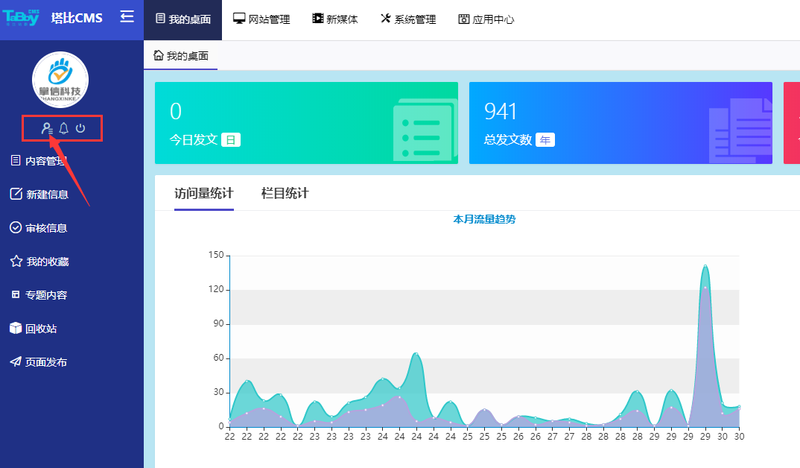Switch to 访问量统计 tab
The height and width of the screenshot is (468, 800).
tap(204, 193)
